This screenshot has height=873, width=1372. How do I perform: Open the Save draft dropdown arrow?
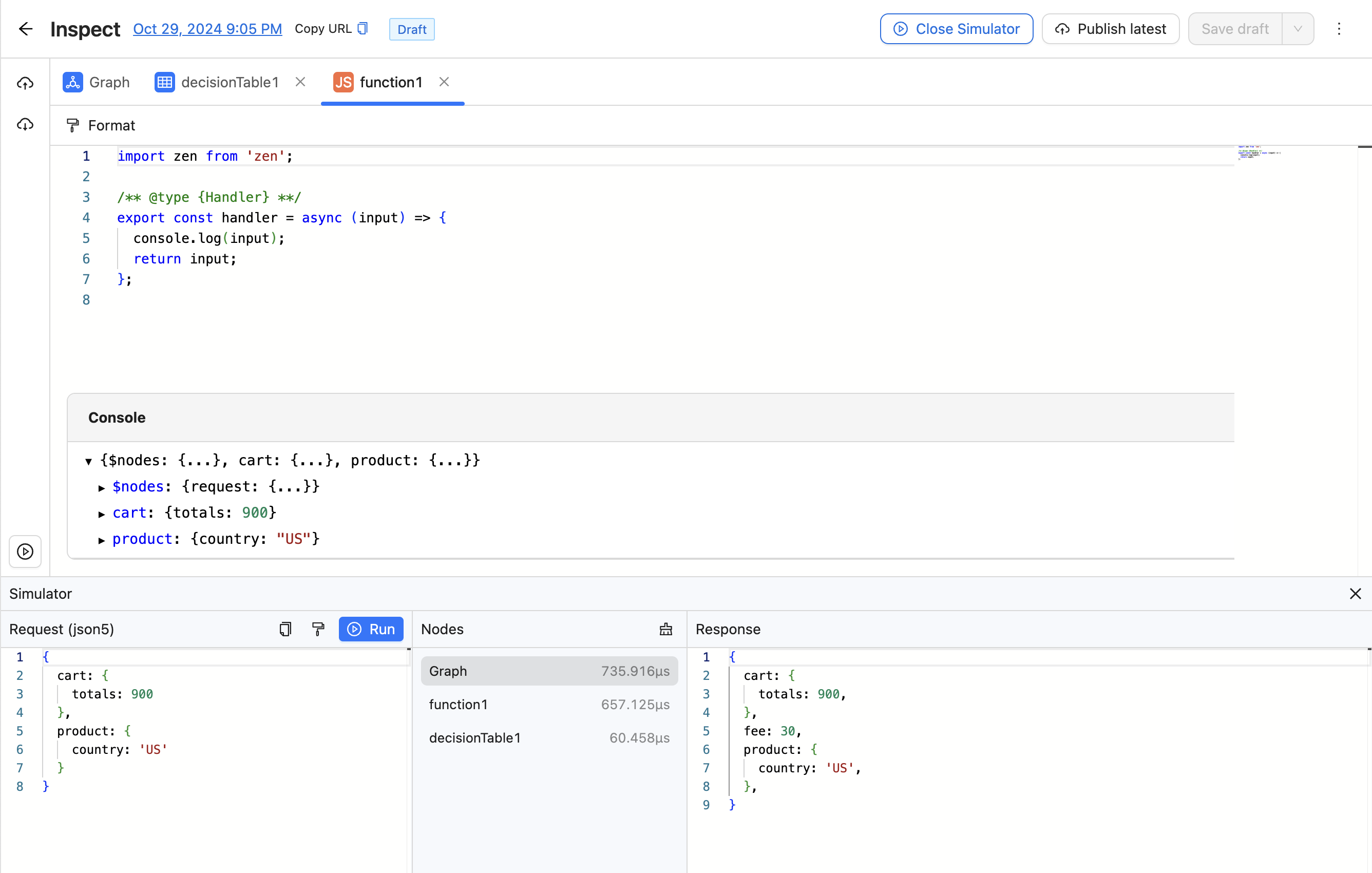(x=1298, y=29)
